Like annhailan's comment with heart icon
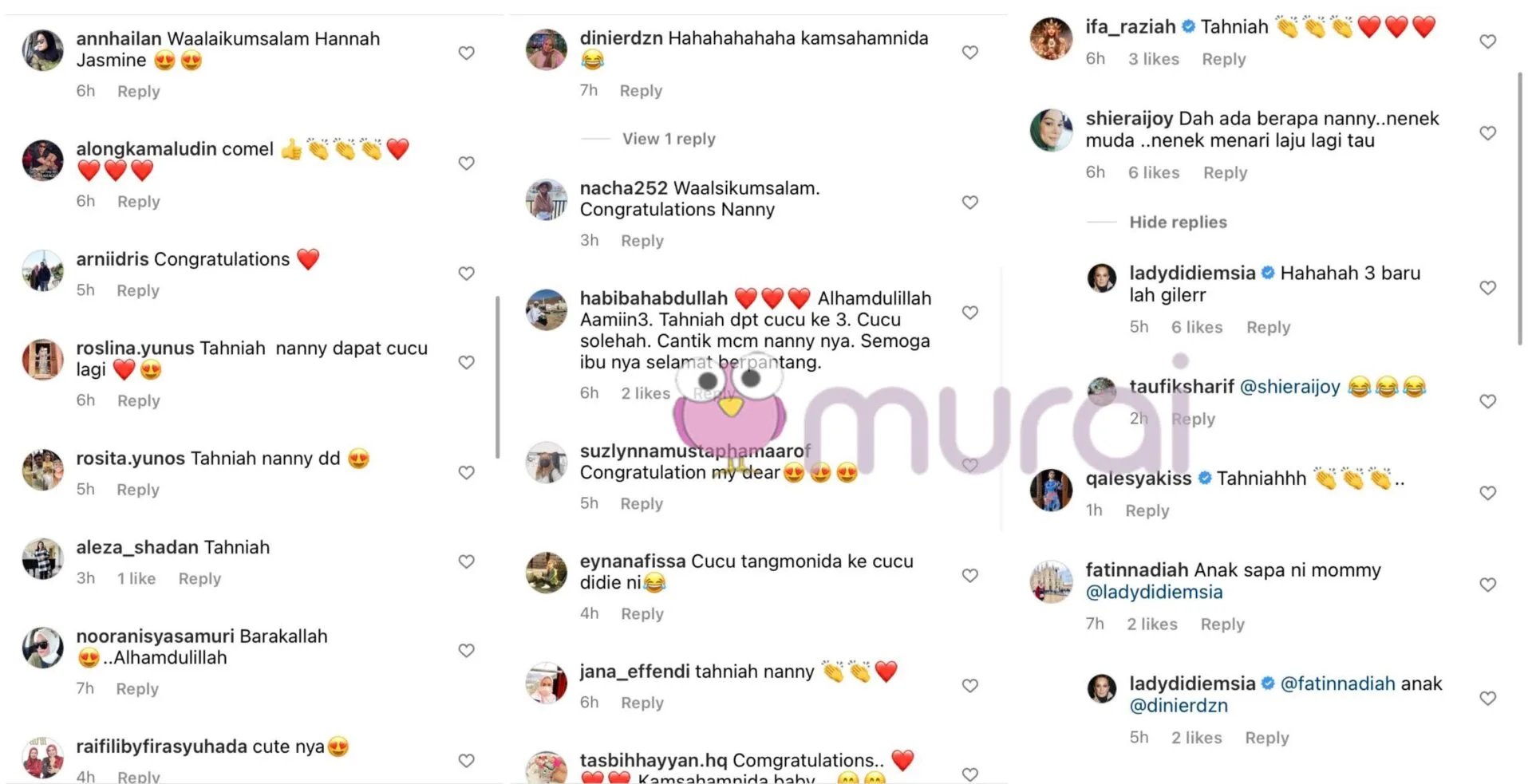The width and height of the screenshot is (1532, 784). click(467, 53)
